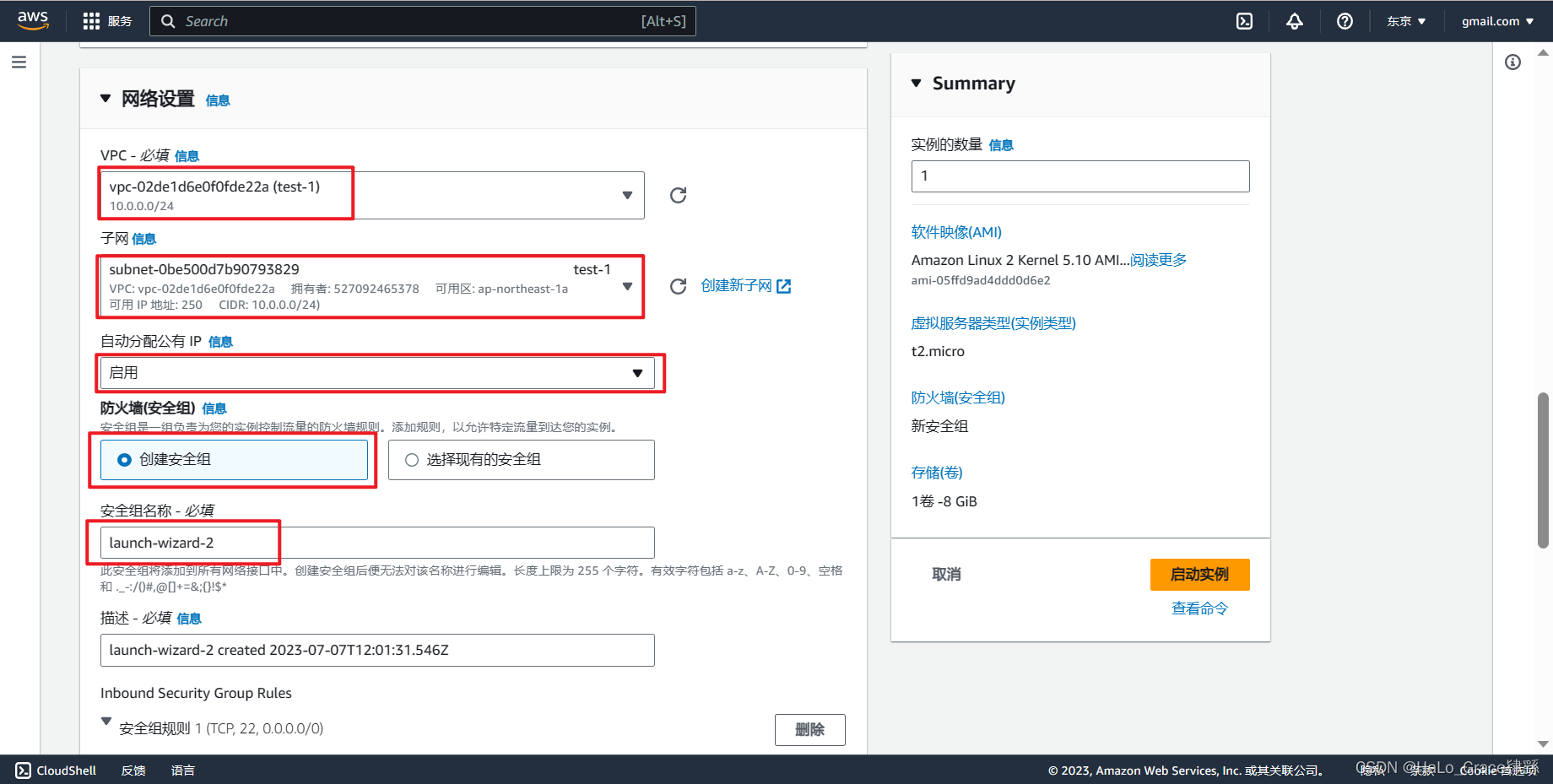Open the gmail.com account menu
Image resolution: width=1553 pixels, height=784 pixels.
(1497, 21)
